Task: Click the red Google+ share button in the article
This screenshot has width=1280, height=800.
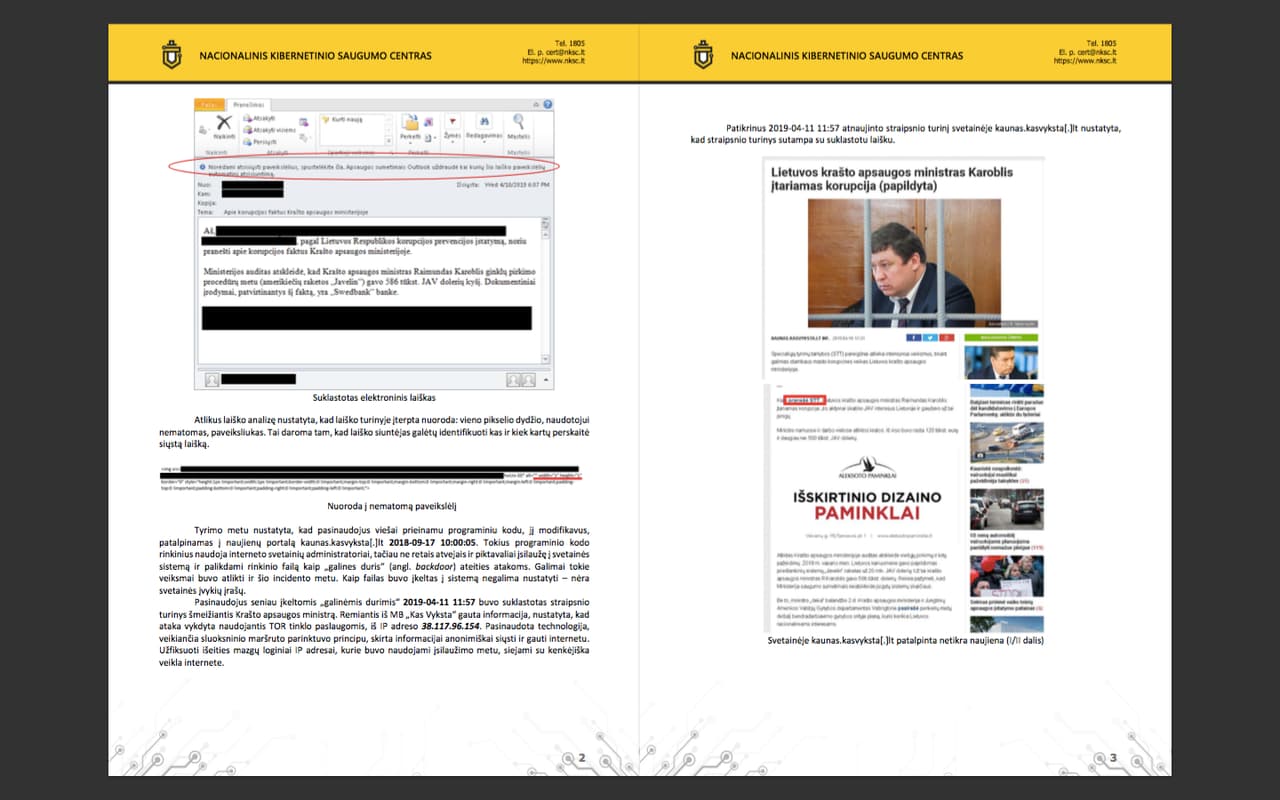Action: click(947, 337)
